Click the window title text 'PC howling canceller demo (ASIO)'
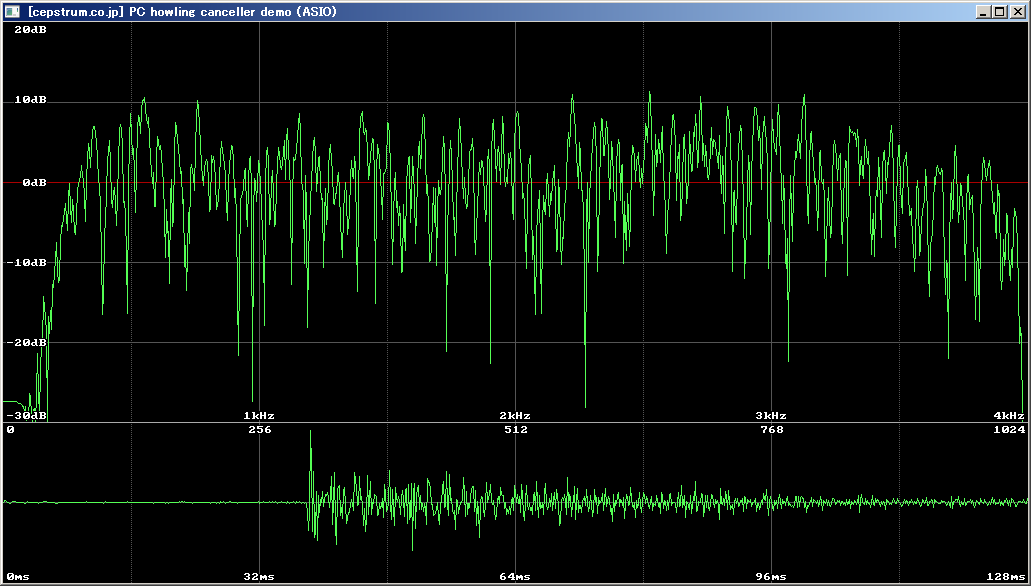1031x586 pixels. pos(233,11)
